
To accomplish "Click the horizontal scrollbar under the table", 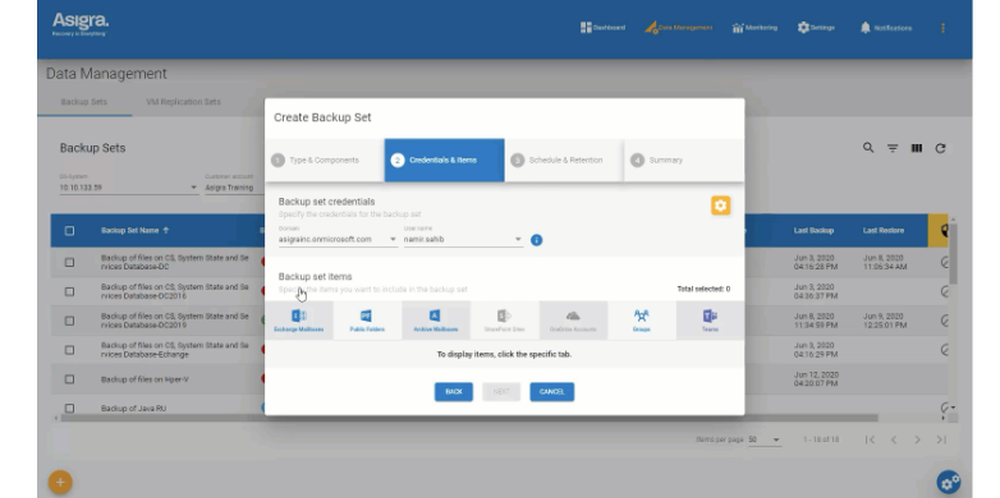I will tap(469, 418).
